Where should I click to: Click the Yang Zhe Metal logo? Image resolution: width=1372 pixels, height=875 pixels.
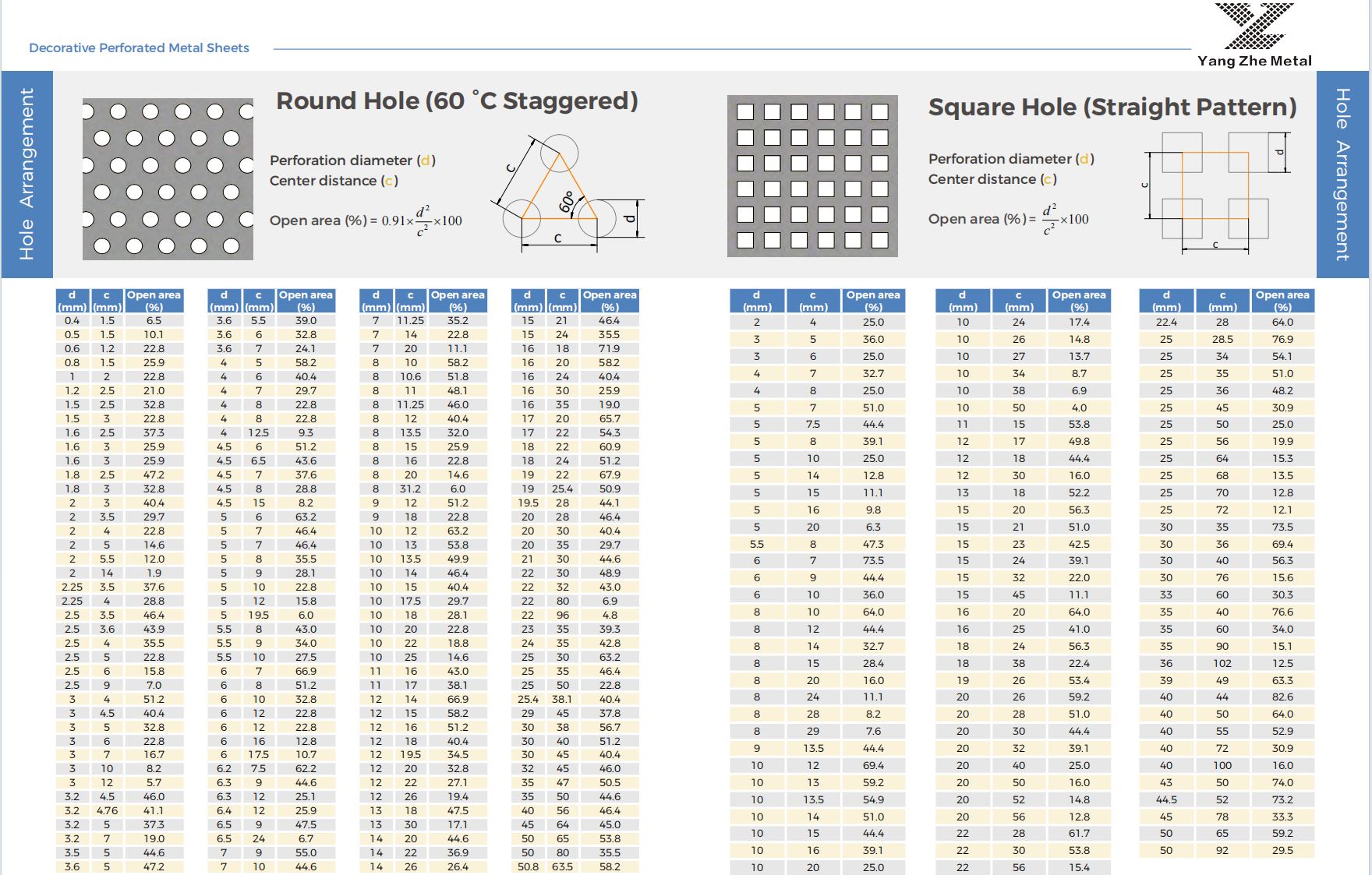[1254, 35]
